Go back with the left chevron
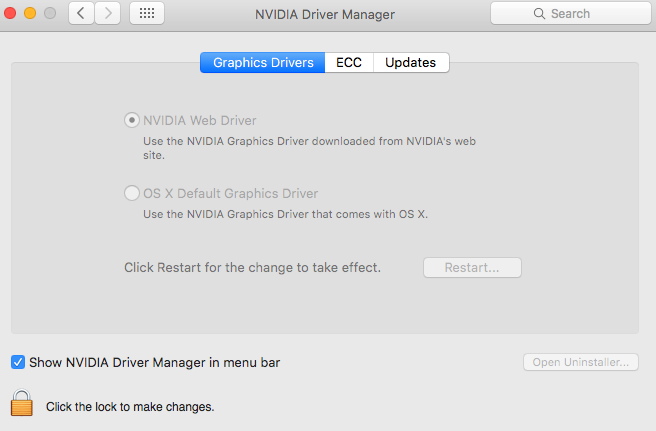 click(x=81, y=14)
